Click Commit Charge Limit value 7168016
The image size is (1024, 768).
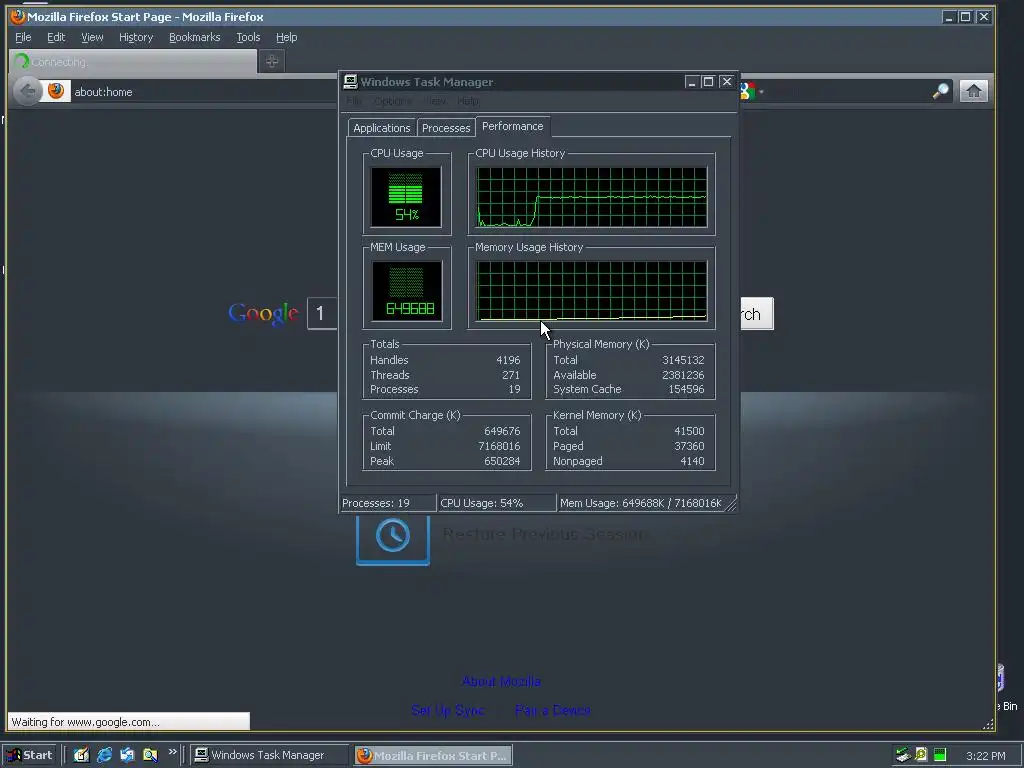(x=499, y=446)
